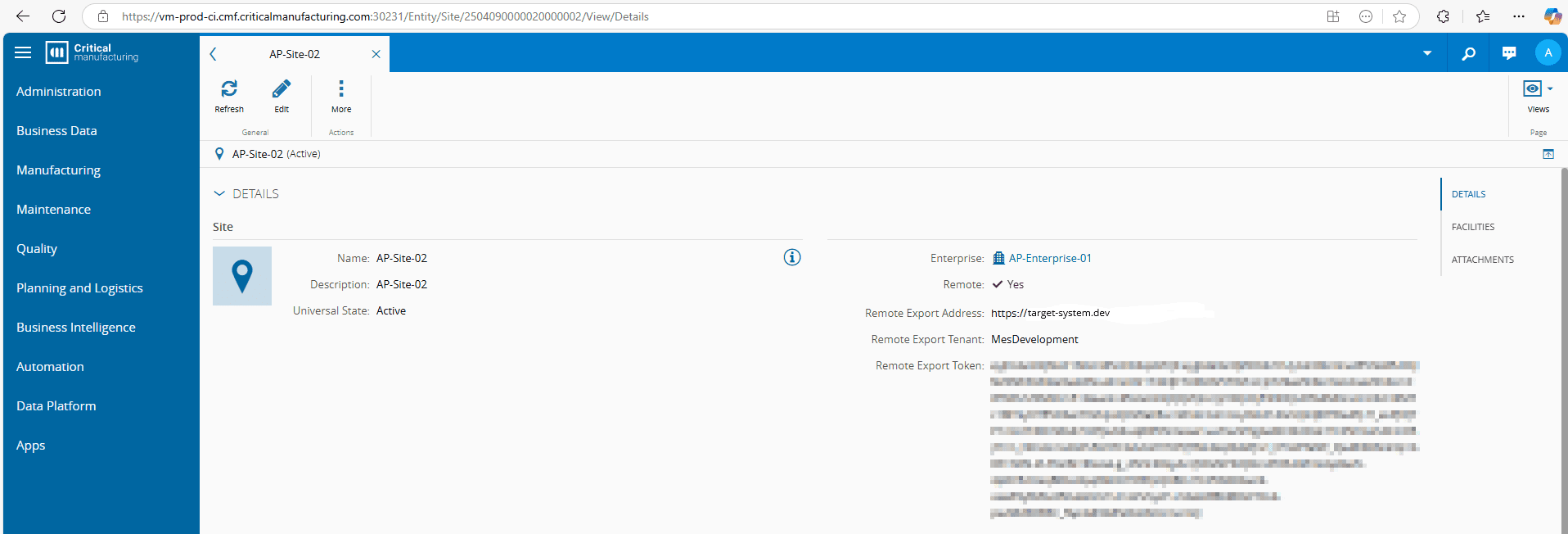Click the address bar URL

[385, 16]
